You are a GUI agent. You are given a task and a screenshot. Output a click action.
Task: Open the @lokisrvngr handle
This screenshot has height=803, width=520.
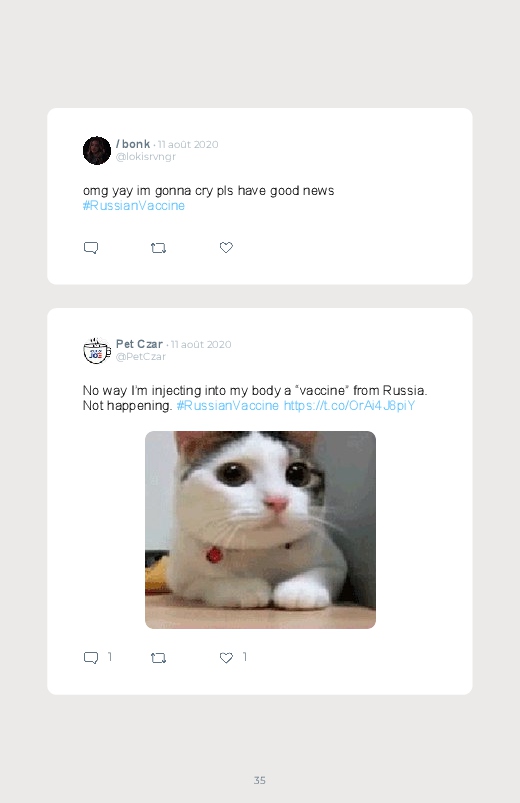[x=146, y=157]
